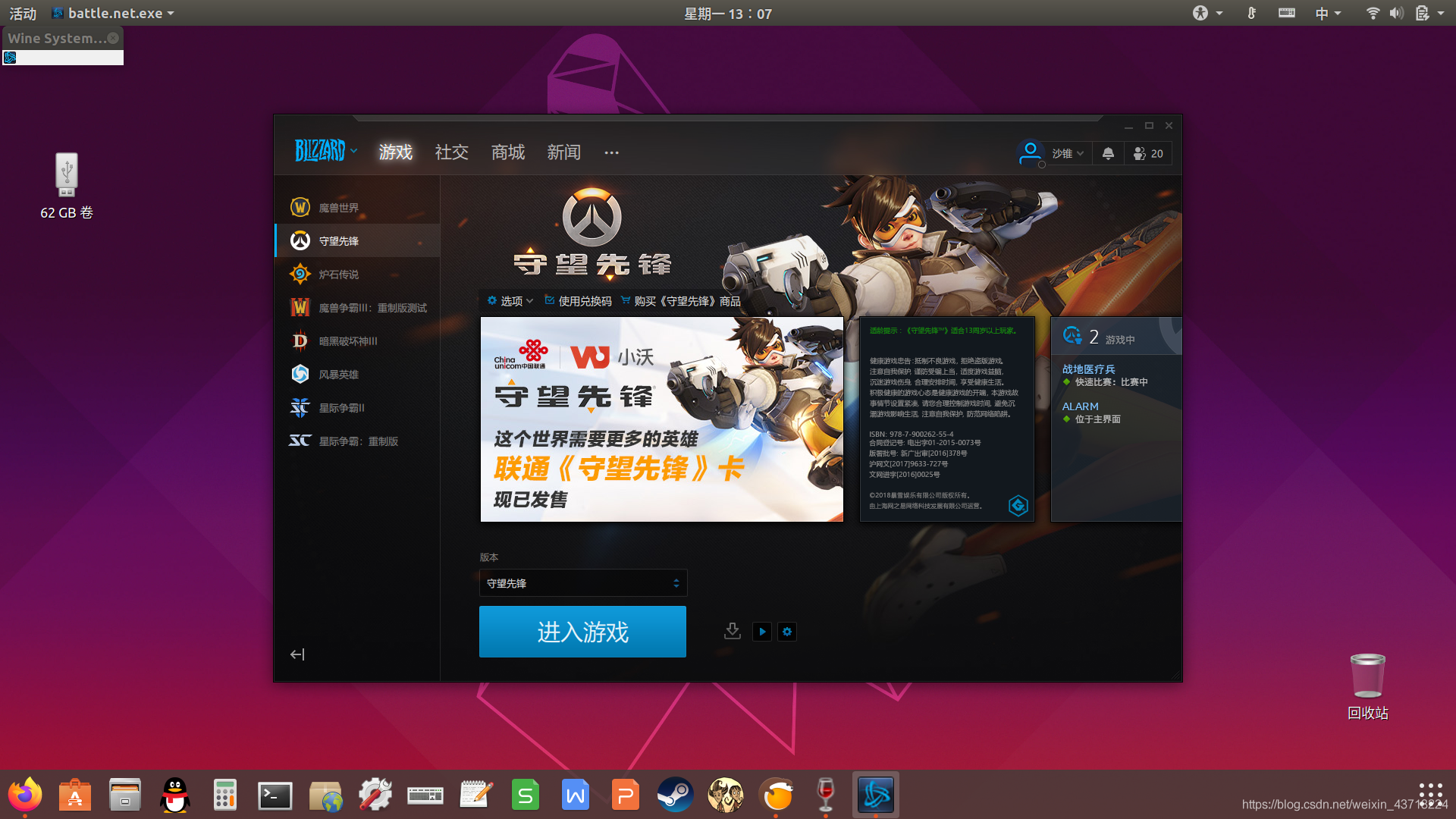1456x819 pixels.
Task: Click the blue rating badge in notice panel
Action: (1018, 505)
